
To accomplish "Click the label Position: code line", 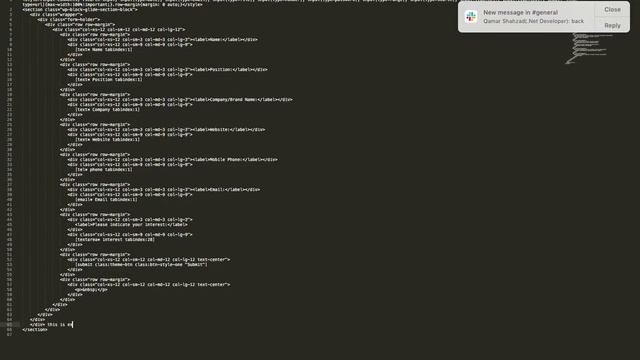I will [x=167, y=69].
